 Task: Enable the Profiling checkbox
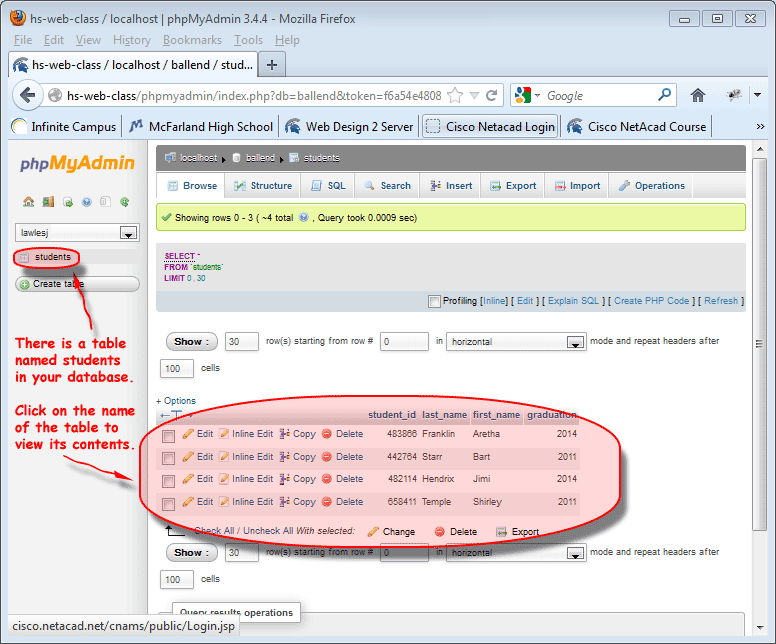(434, 301)
